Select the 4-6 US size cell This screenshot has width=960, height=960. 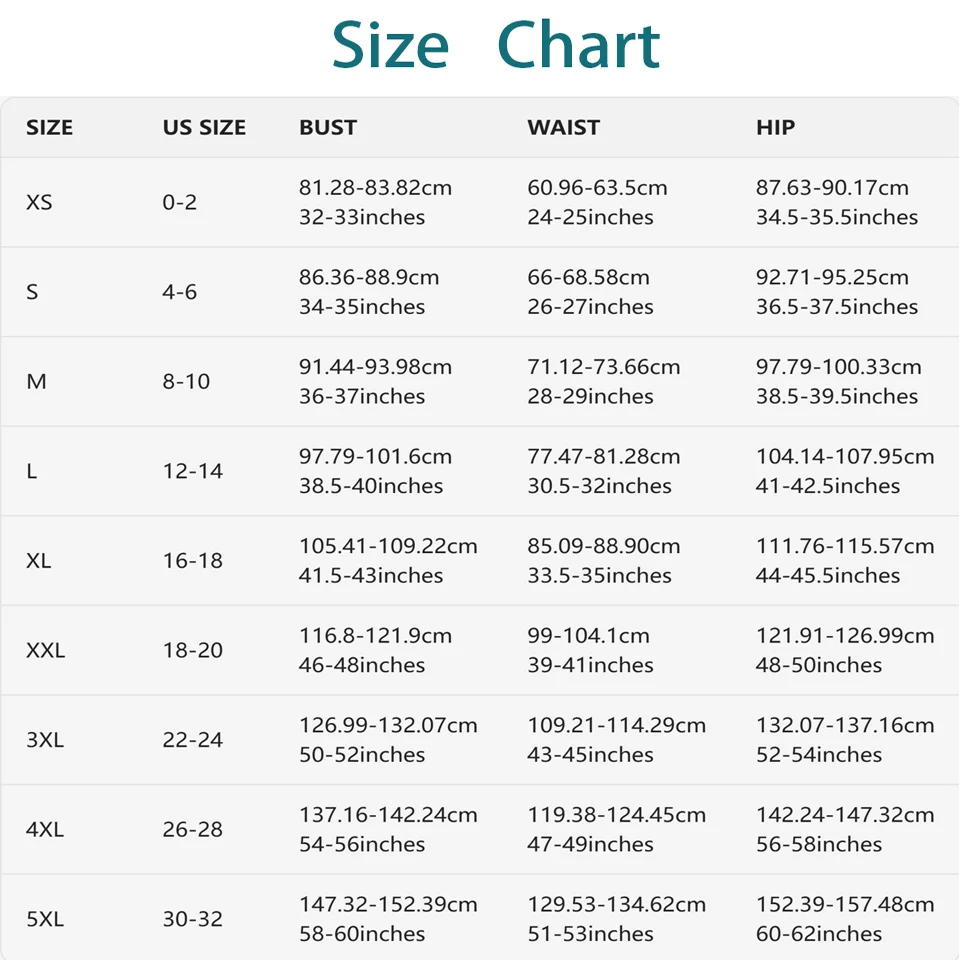point(179,291)
